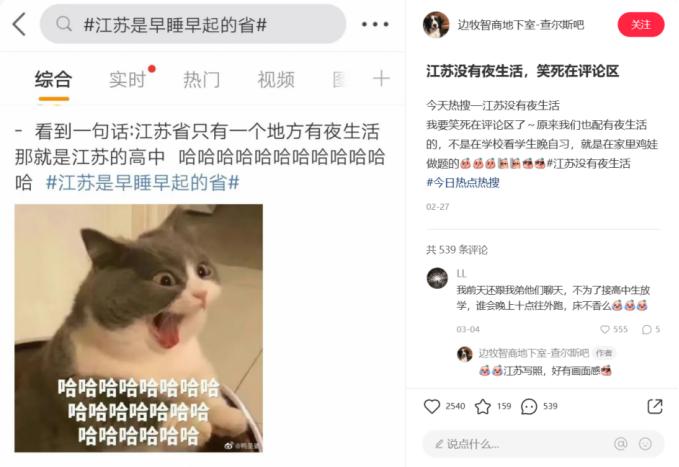Follow the author with the red 关注 button

(640, 25)
